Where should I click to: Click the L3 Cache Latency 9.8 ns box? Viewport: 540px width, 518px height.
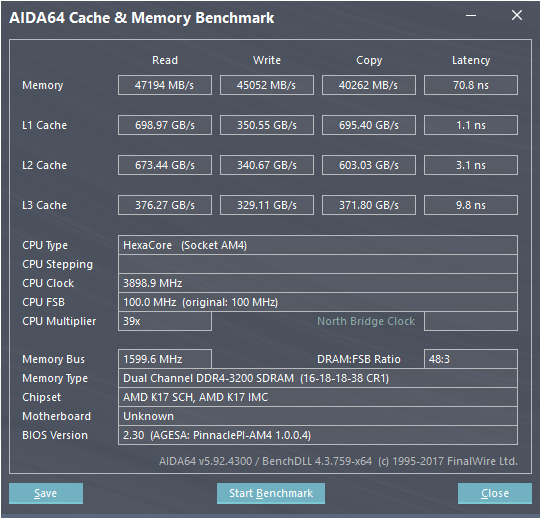click(x=471, y=205)
